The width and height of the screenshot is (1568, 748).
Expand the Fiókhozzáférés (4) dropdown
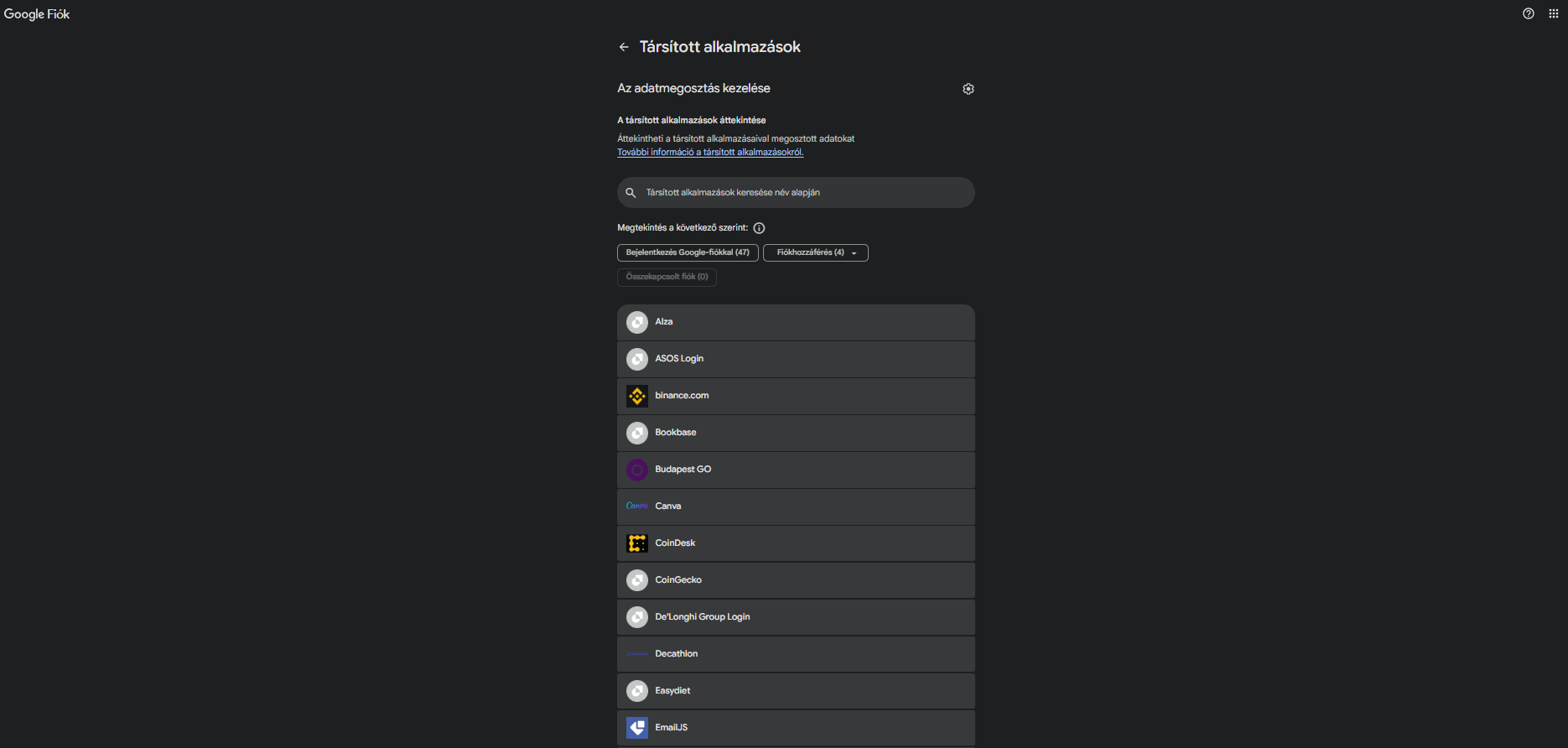click(x=816, y=252)
